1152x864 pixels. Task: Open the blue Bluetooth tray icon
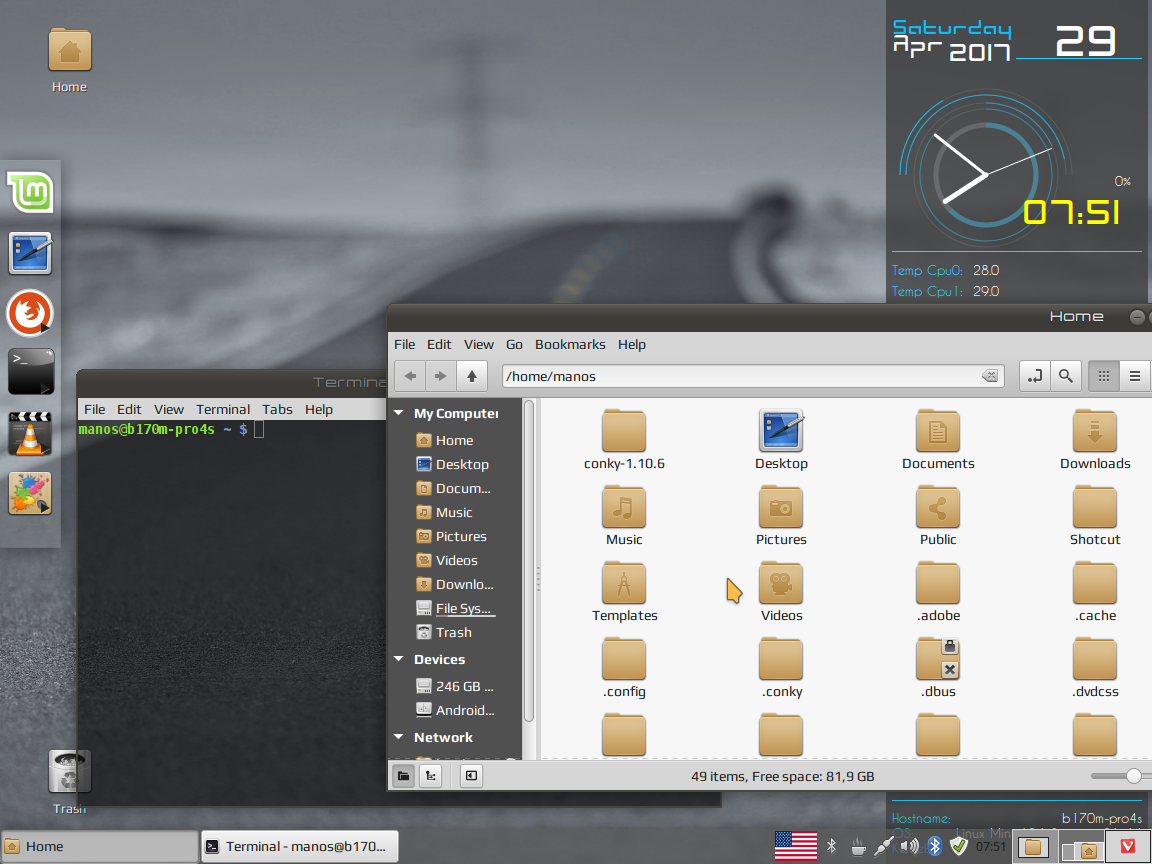(934, 846)
